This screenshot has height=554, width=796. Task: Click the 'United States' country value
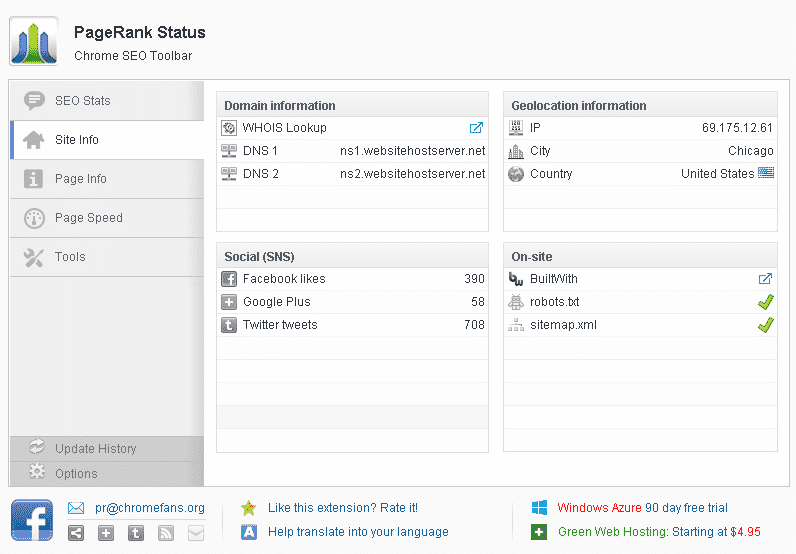click(717, 174)
